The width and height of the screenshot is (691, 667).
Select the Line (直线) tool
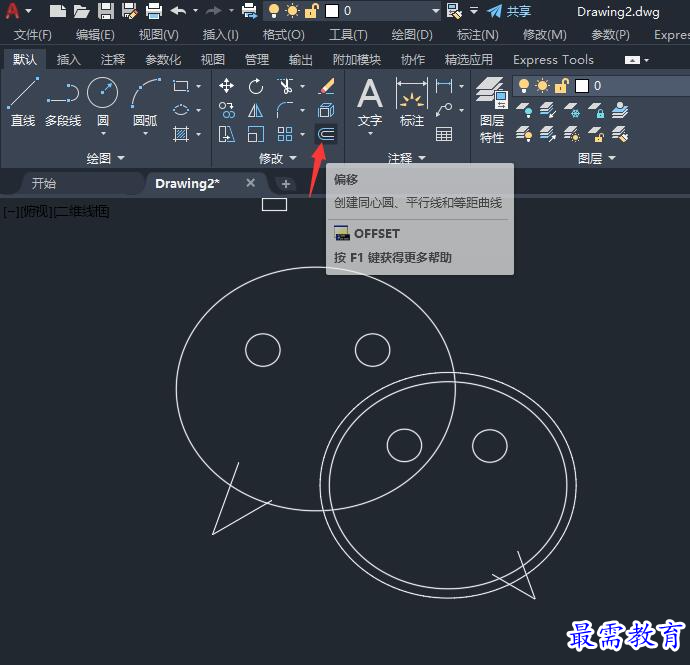click(x=23, y=102)
